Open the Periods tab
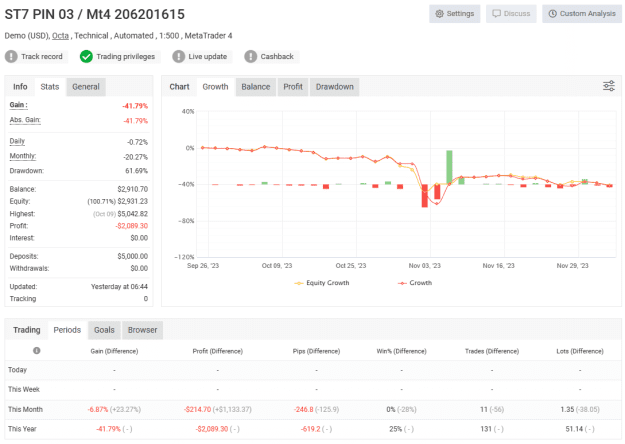The width and height of the screenshot is (625, 444). pyautogui.click(x=67, y=330)
